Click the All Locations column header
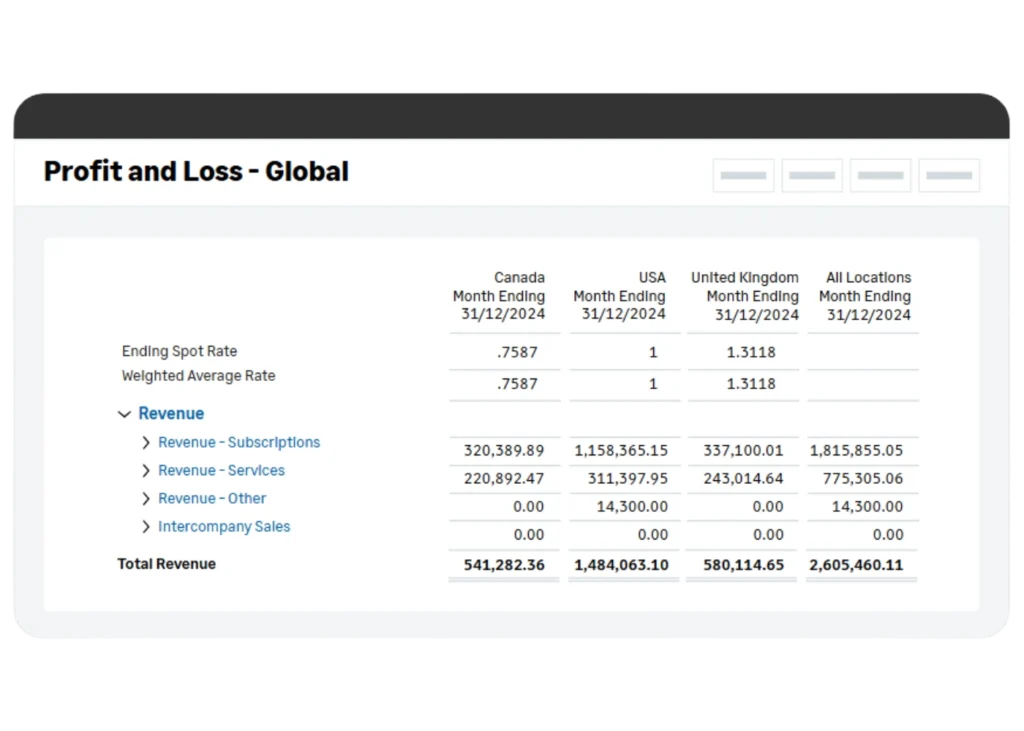Viewport: 1024px width, 731px height. pos(865,296)
